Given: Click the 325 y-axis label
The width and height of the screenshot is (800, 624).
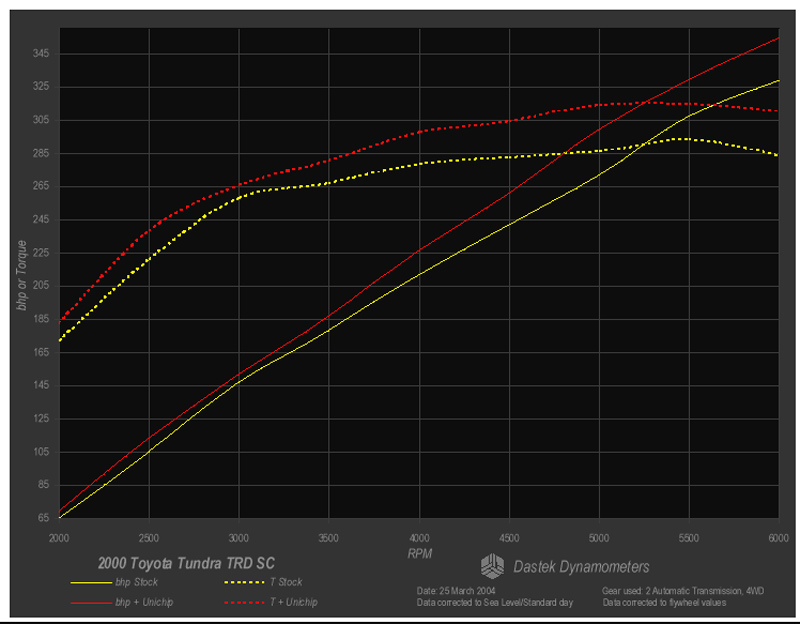Looking at the screenshot, I should coord(41,87).
